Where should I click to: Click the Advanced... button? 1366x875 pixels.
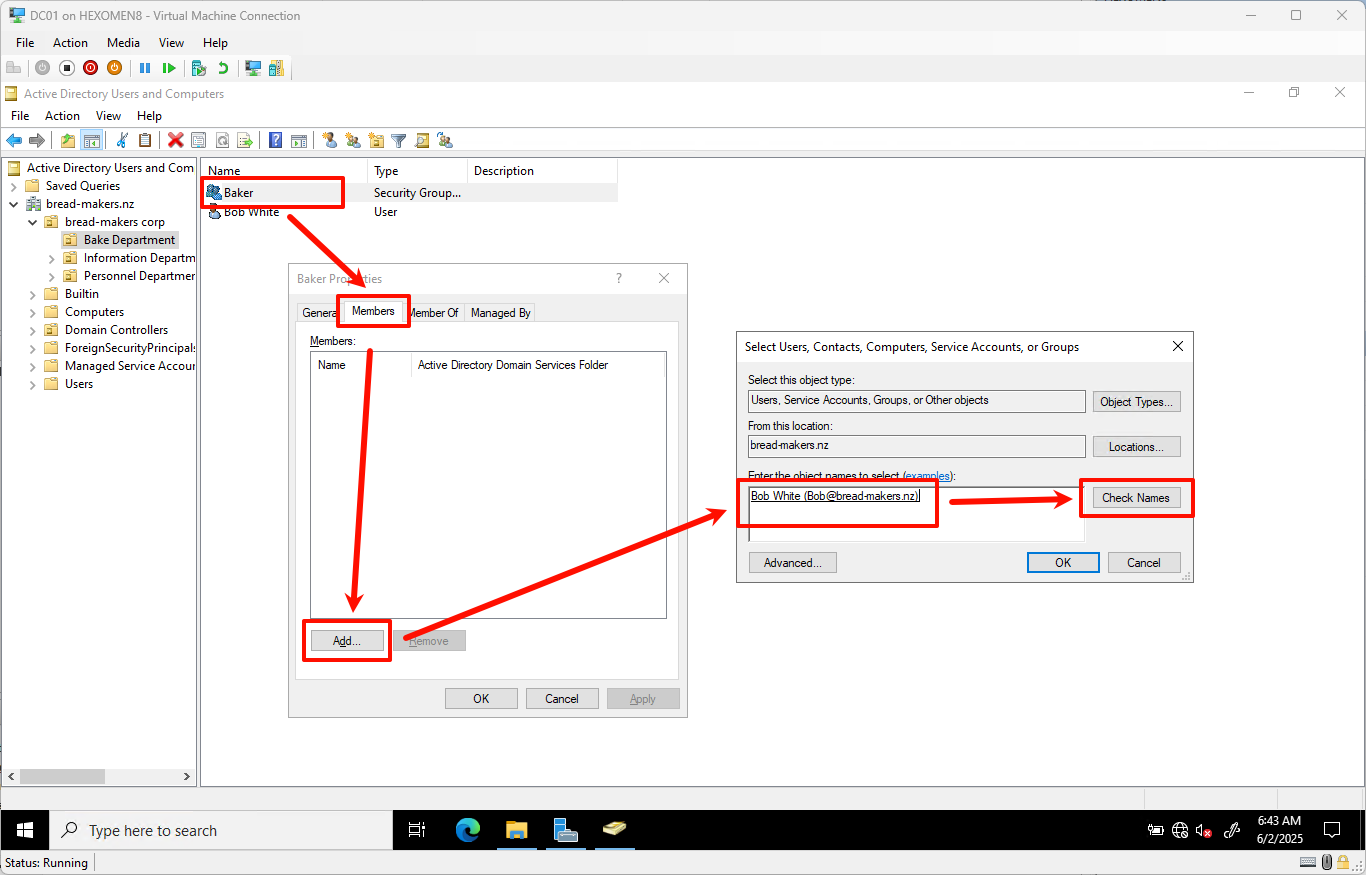(793, 563)
